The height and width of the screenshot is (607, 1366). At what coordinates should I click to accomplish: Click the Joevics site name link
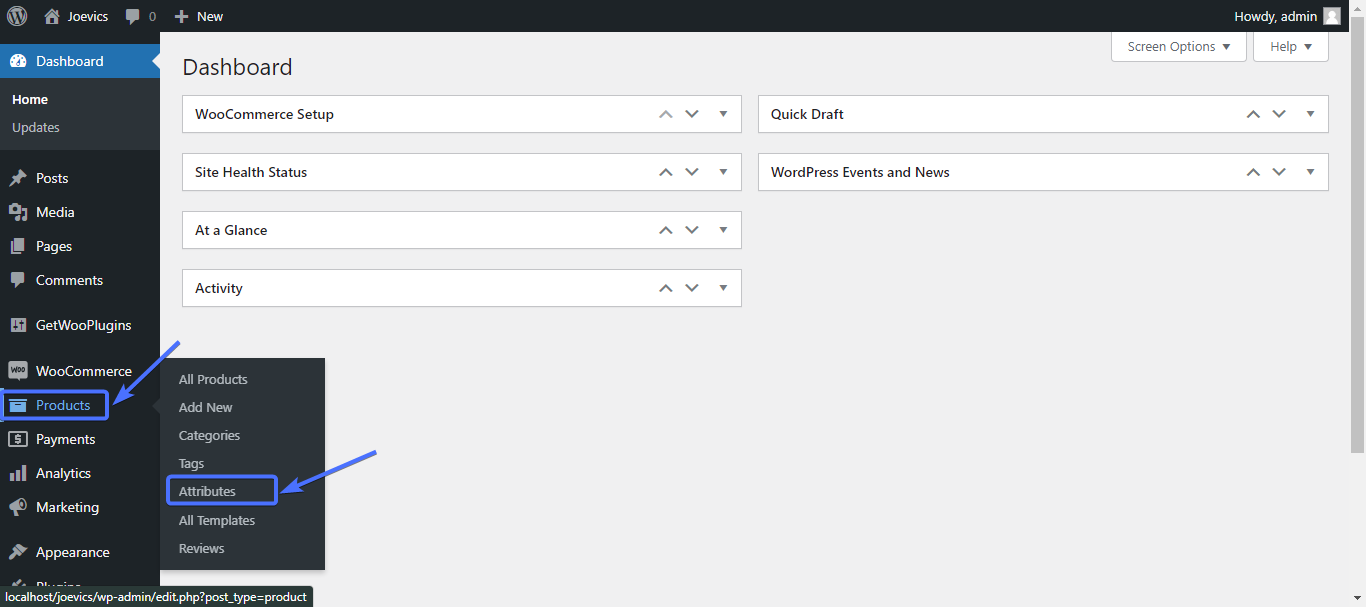coord(88,16)
